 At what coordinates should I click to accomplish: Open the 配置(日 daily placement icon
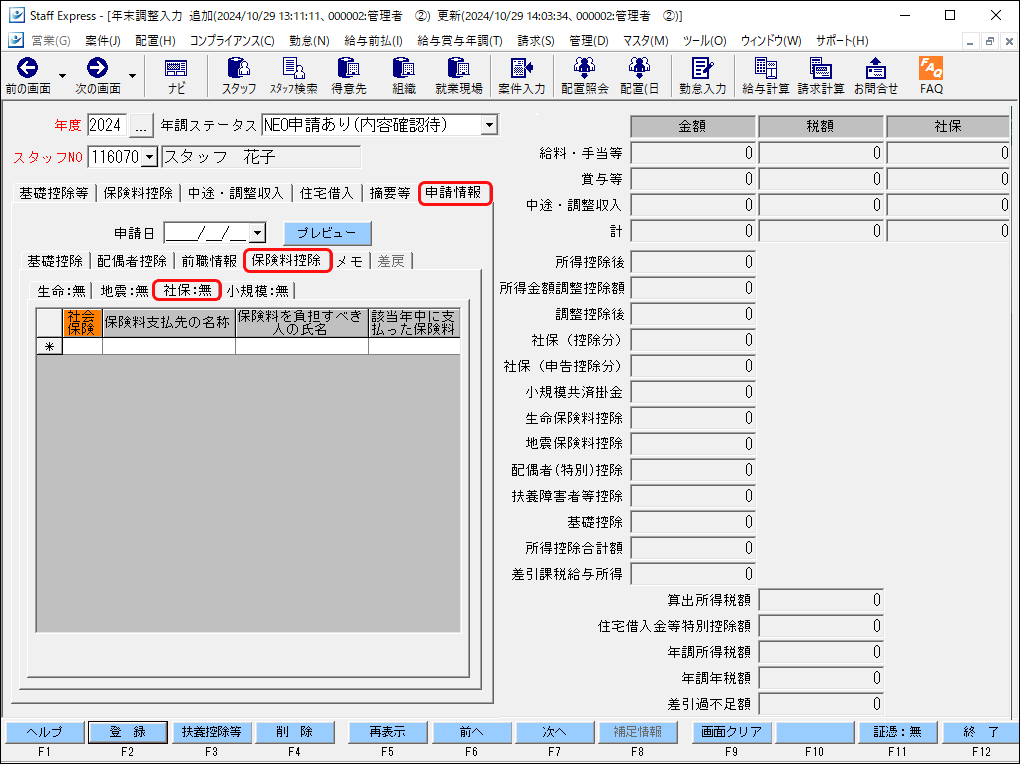639,76
